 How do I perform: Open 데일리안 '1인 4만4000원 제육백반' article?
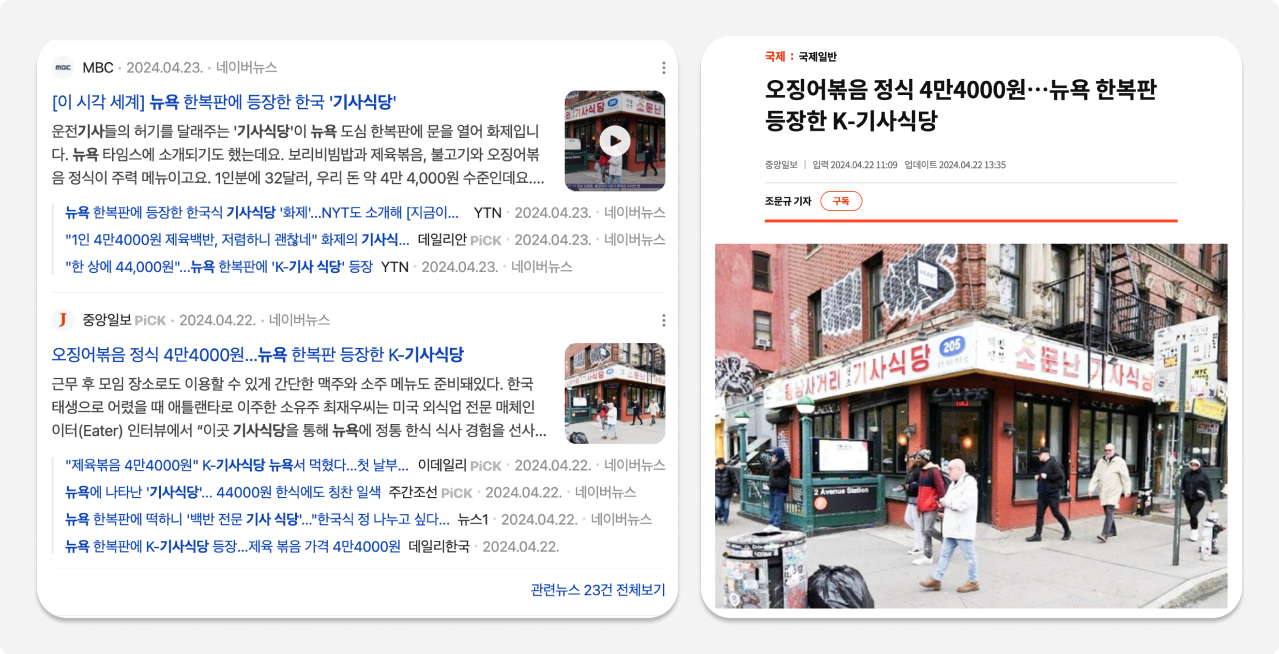pos(237,240)
